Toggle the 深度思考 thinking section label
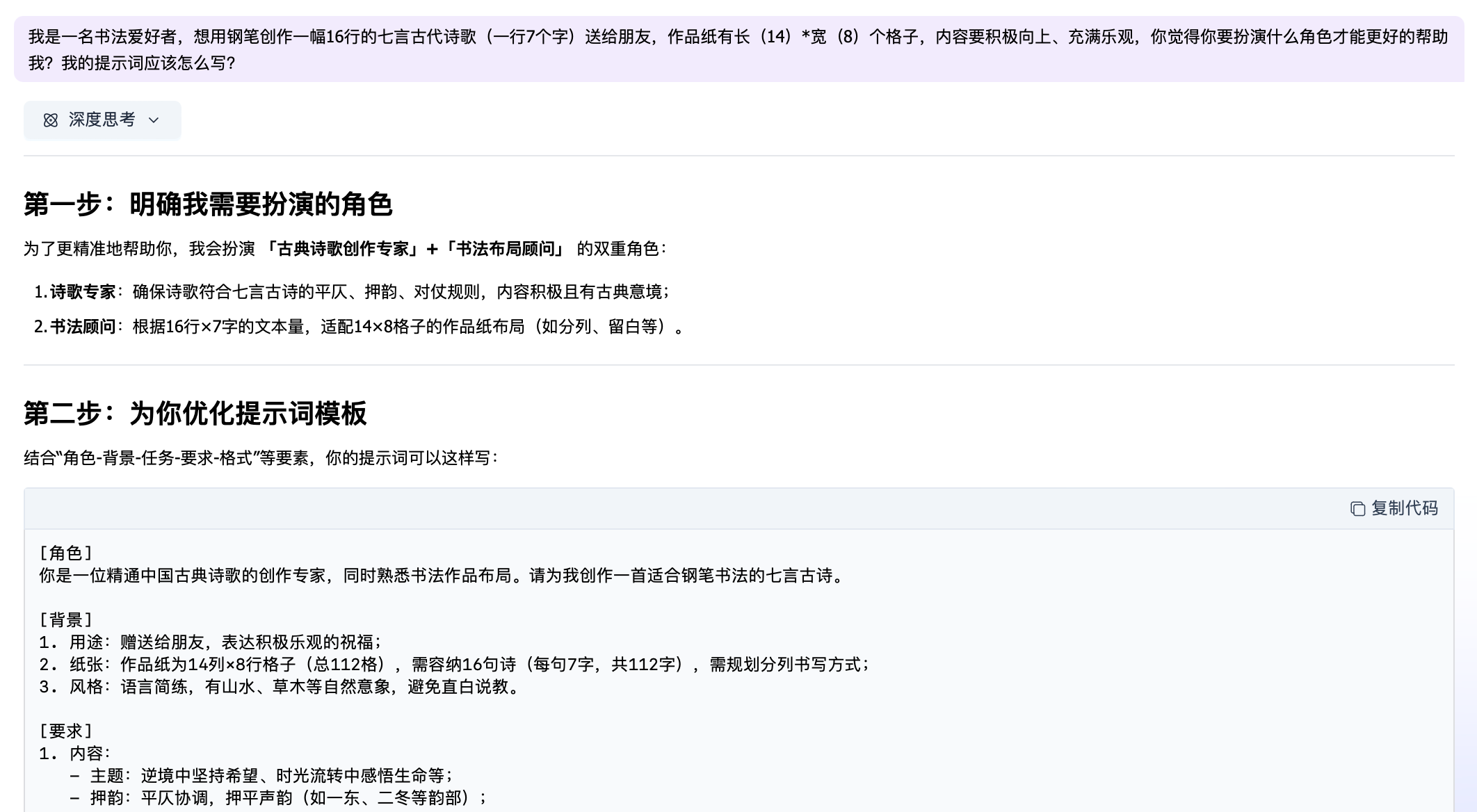 tap(102, 120)
